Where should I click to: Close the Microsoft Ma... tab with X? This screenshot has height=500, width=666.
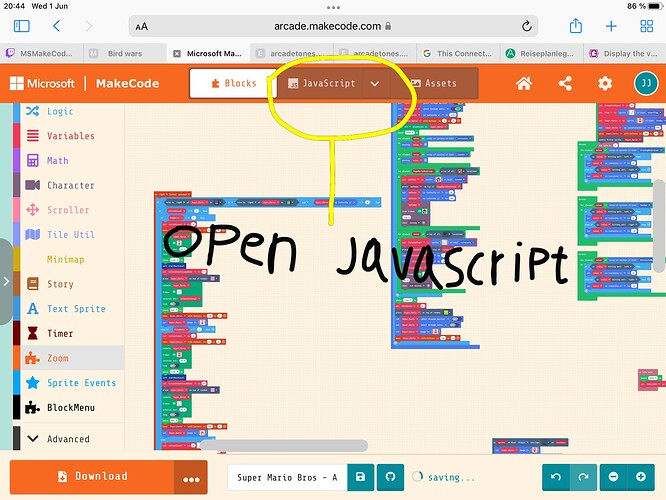point(177,54)
